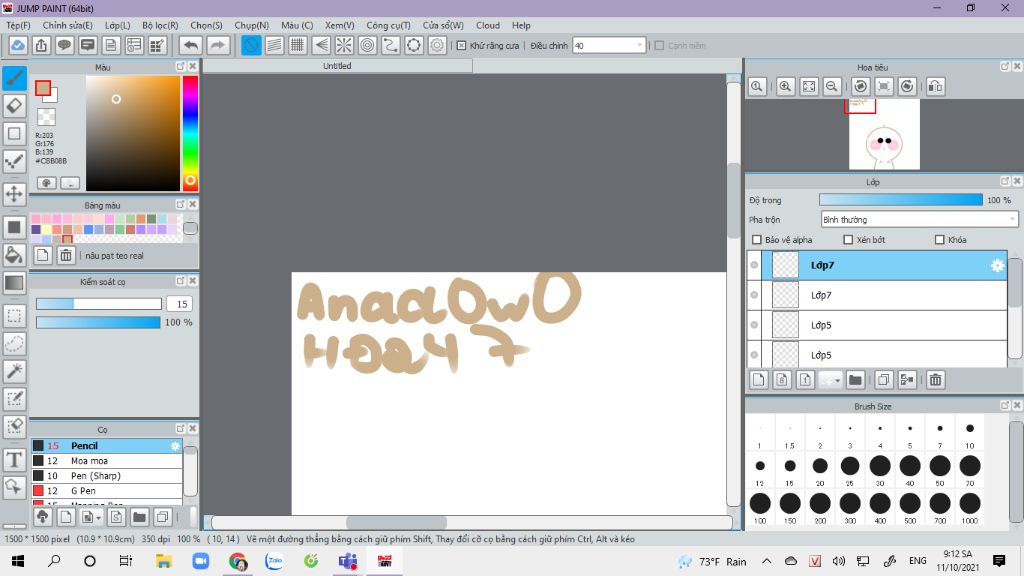Image resolution: width=1024 pixels, height=576 pixels.
Task: Turn snap off with the blue icon
Action: coord(251,46)
